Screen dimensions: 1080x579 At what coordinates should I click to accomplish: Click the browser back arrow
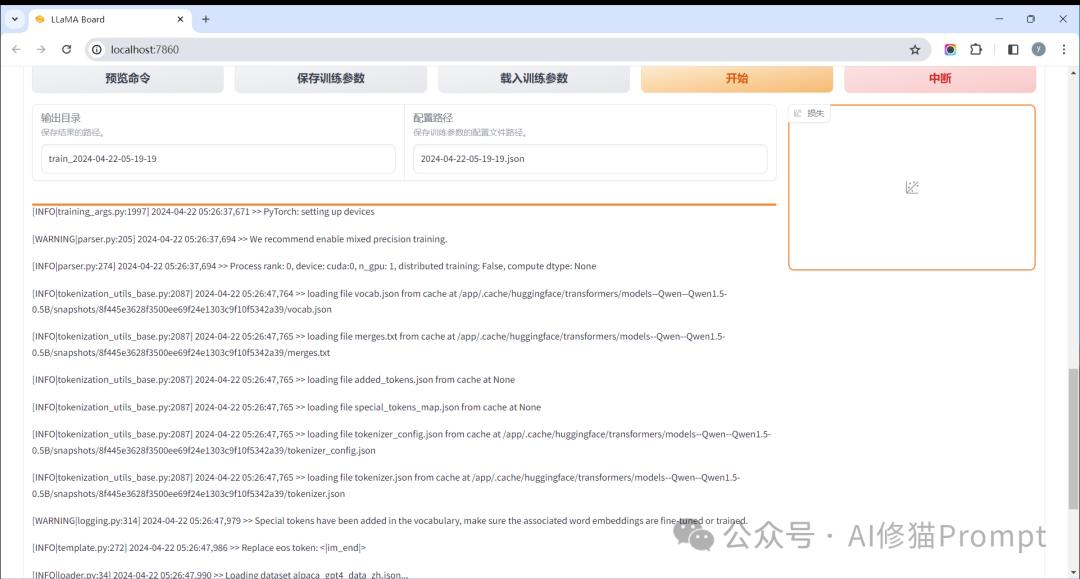point(17,50)
